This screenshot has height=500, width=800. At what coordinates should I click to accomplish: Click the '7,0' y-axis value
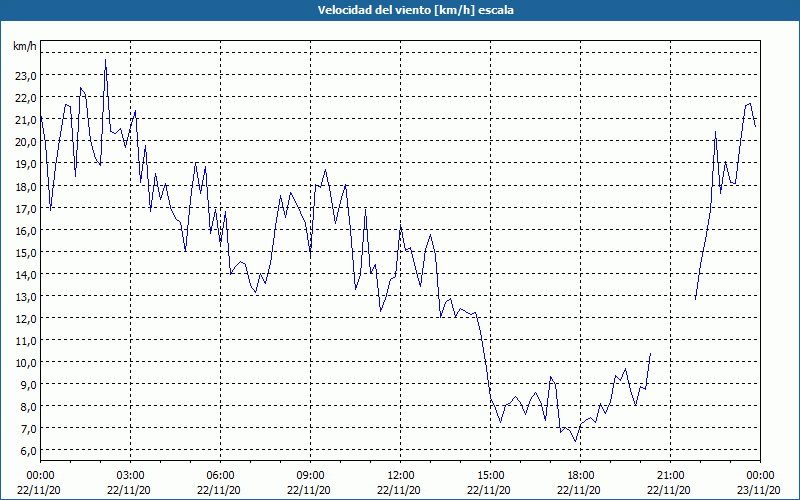pos(28,429)
